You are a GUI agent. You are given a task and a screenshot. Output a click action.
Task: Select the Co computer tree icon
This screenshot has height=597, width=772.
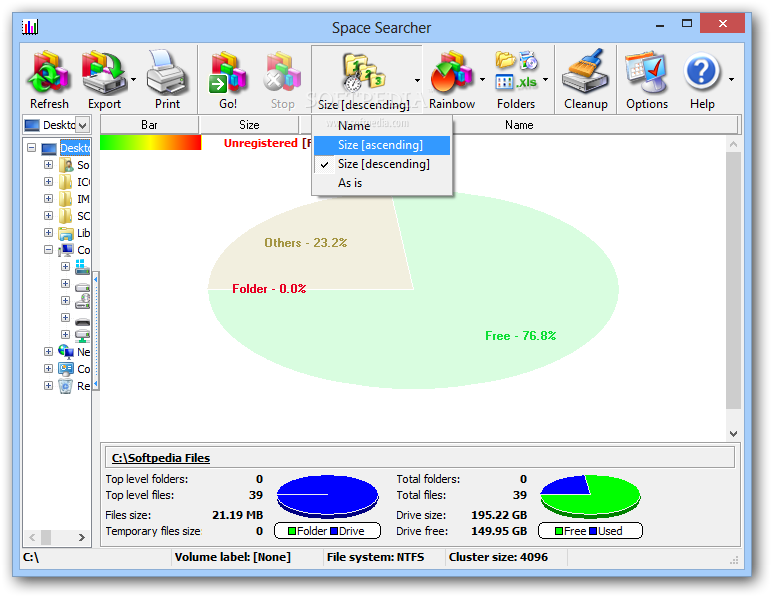pos(66,250)
